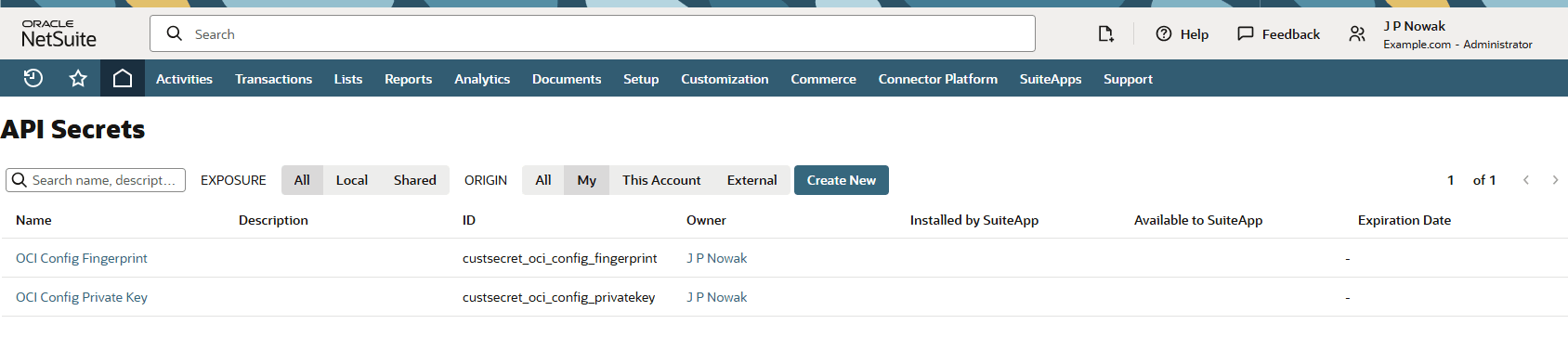Click the Owner column header
This screenshot has width=1568, height=363.
[x=706, y=220]
